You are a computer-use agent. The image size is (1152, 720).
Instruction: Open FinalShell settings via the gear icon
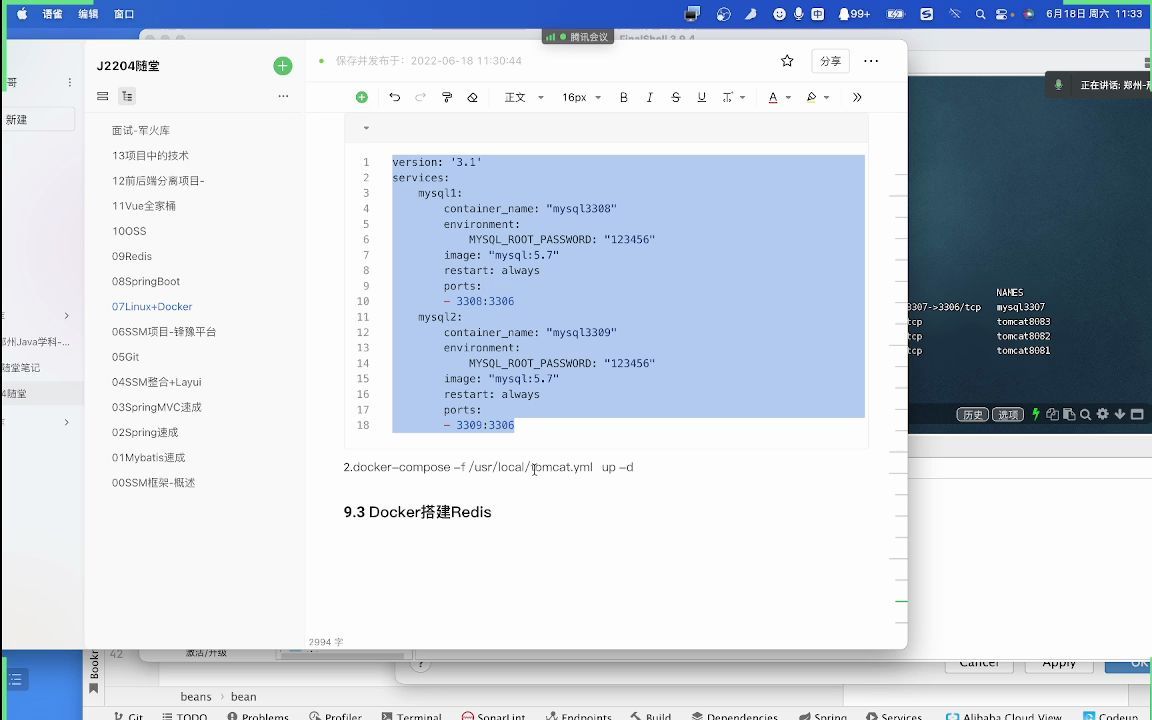point(1102,414)
